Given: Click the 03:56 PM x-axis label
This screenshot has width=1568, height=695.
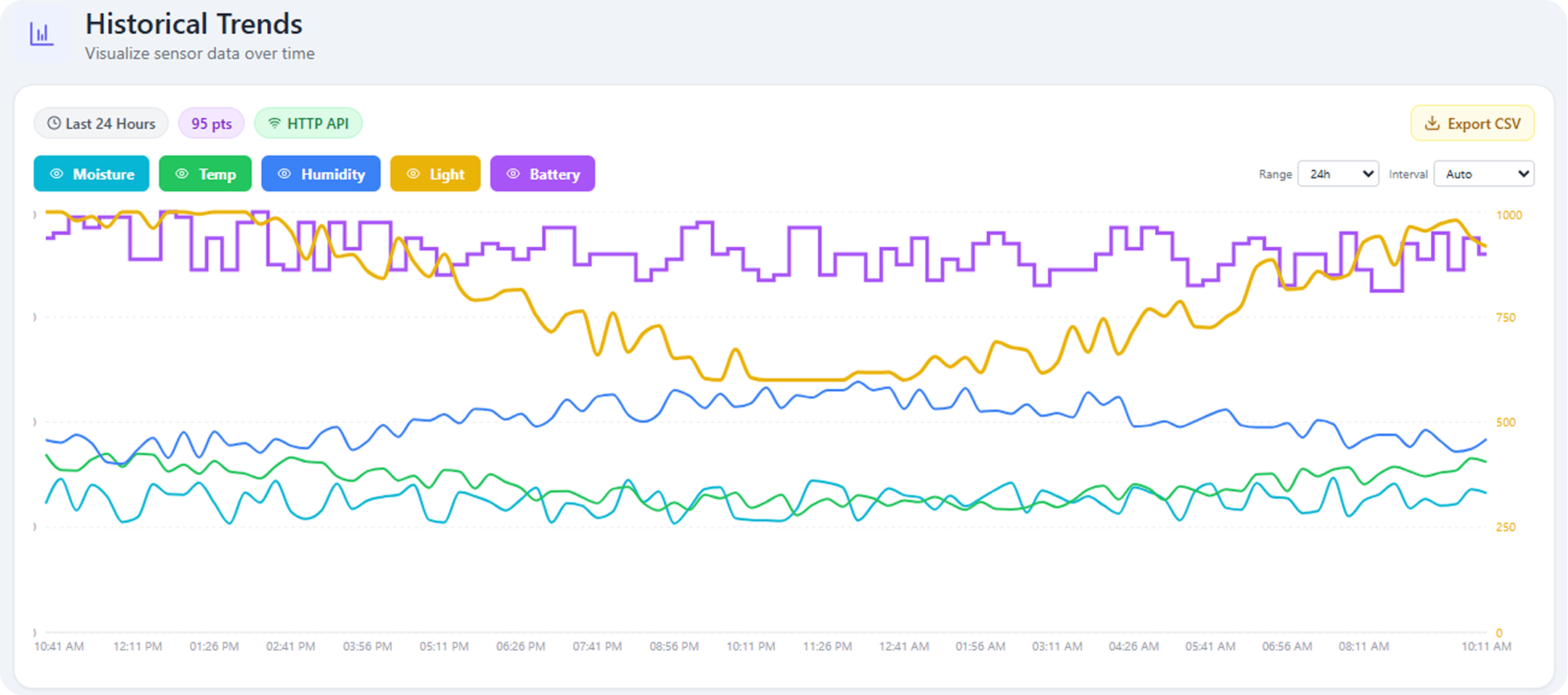Looking at the screenshot, I should point(367,646).
